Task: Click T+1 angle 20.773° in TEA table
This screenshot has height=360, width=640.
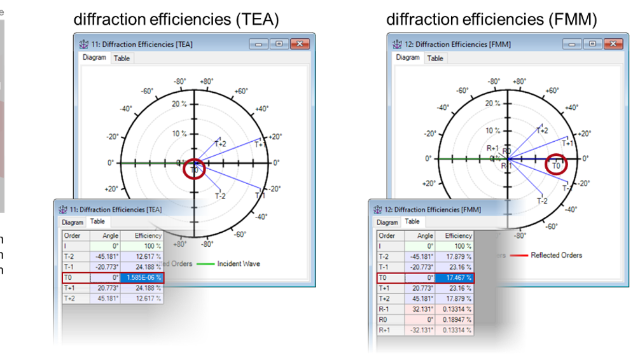Action: [x=105, y=288]
